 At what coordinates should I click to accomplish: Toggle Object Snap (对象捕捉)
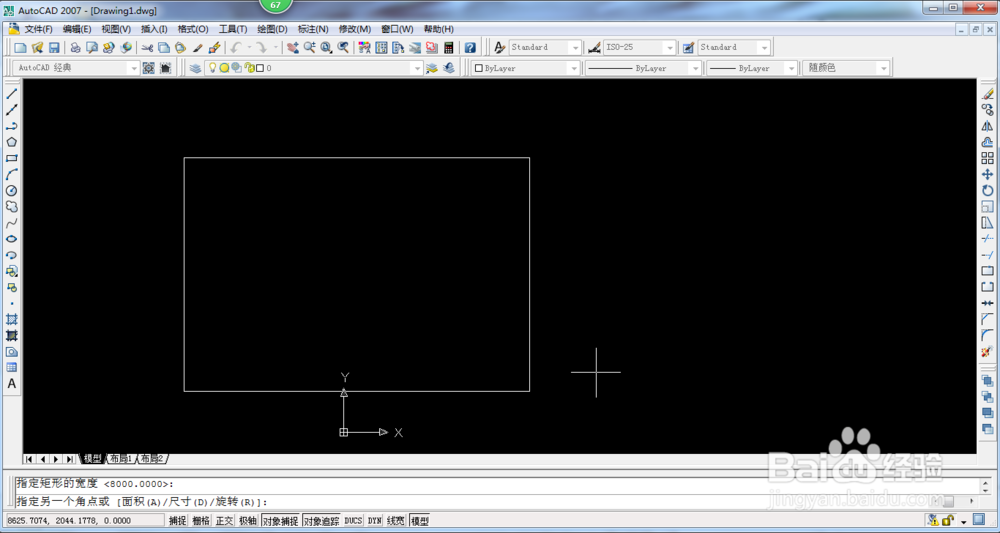pyautogui.click(x=280, y=521)
